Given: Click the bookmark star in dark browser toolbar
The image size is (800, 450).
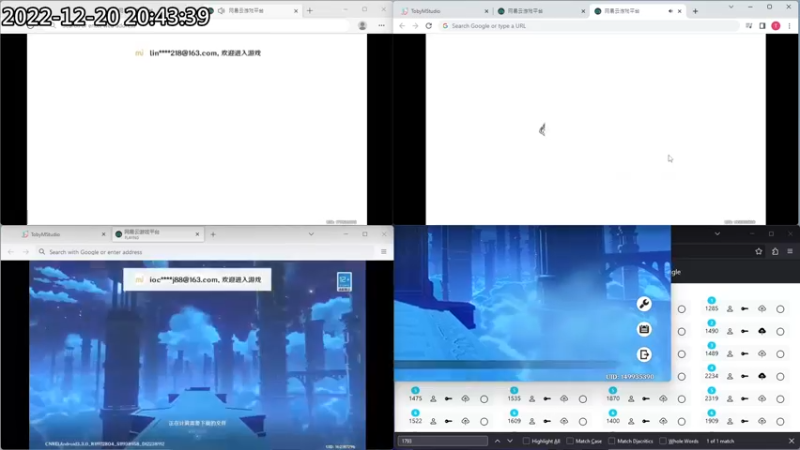Looking at the screenshot, I should tap(759, 251).
